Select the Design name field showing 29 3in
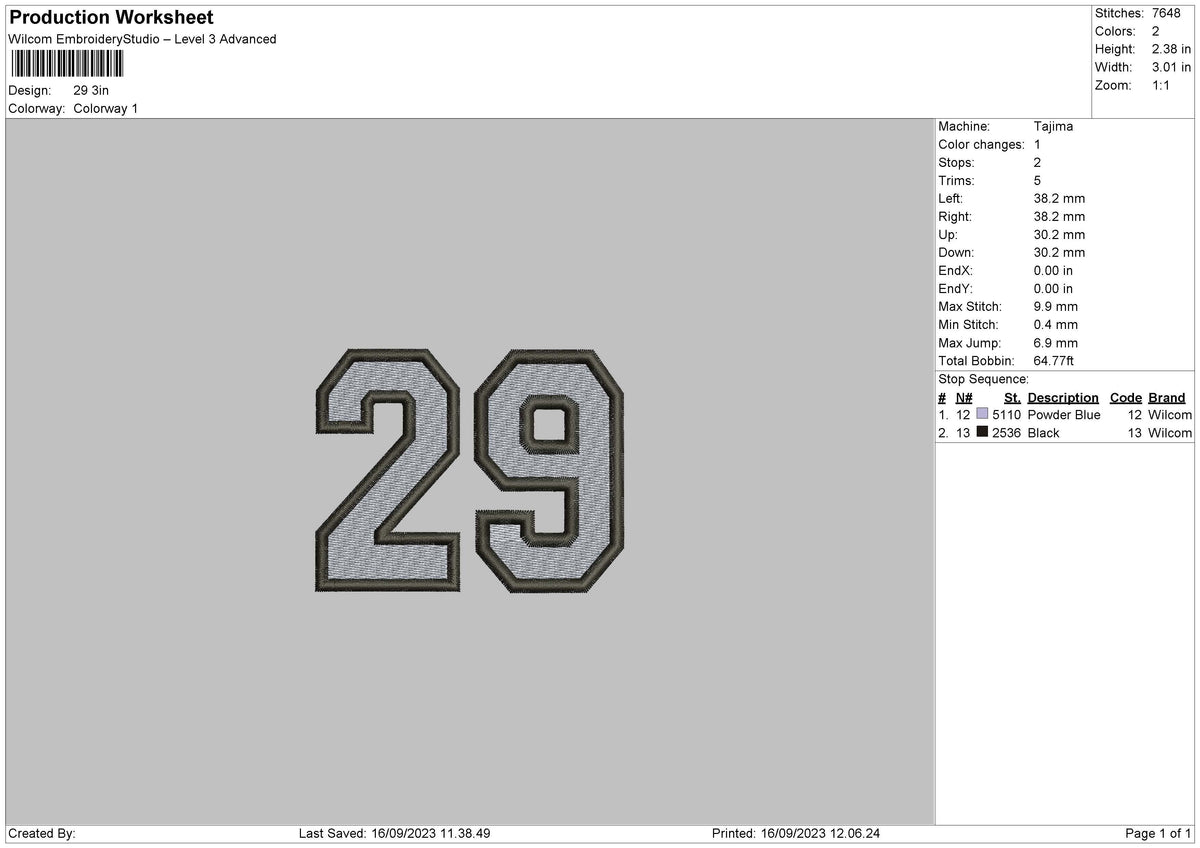 pyautogui.click(x=92, y=90)
